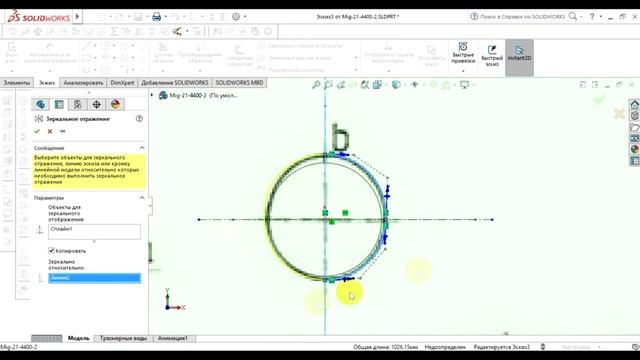Collapse the Параметры section chevron
The width and height of the screenshot is (640, 360).
click(x=142, y=198)
